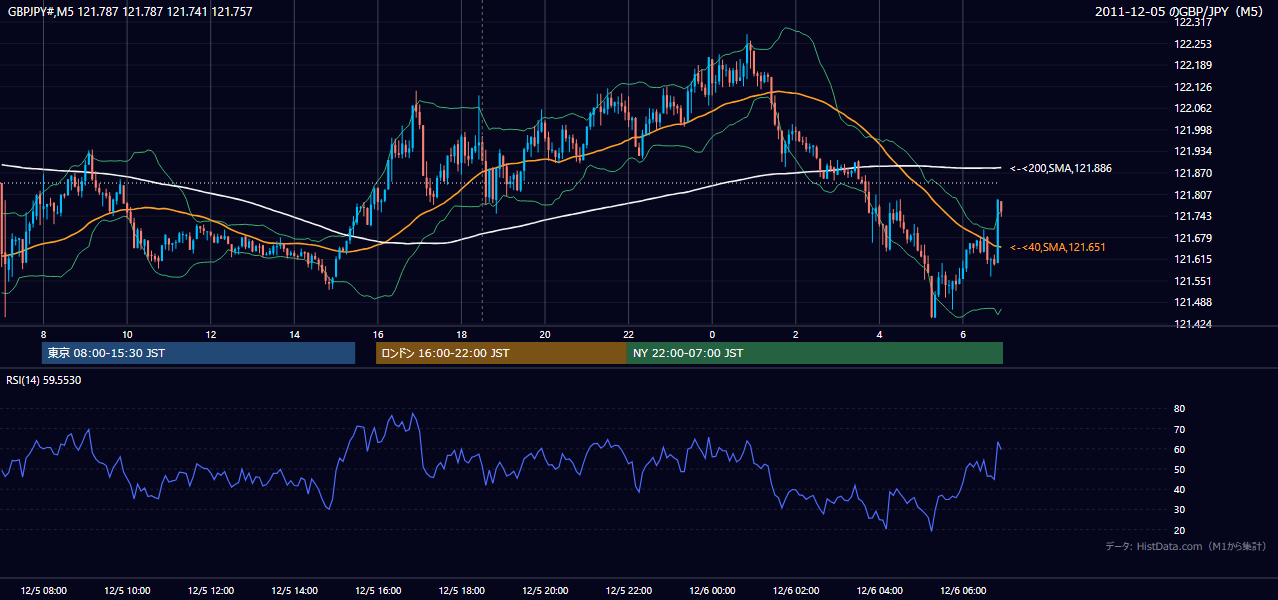Click price axis value 121.870
The width and height of the screenshot is (1278, 600).
1193,174
